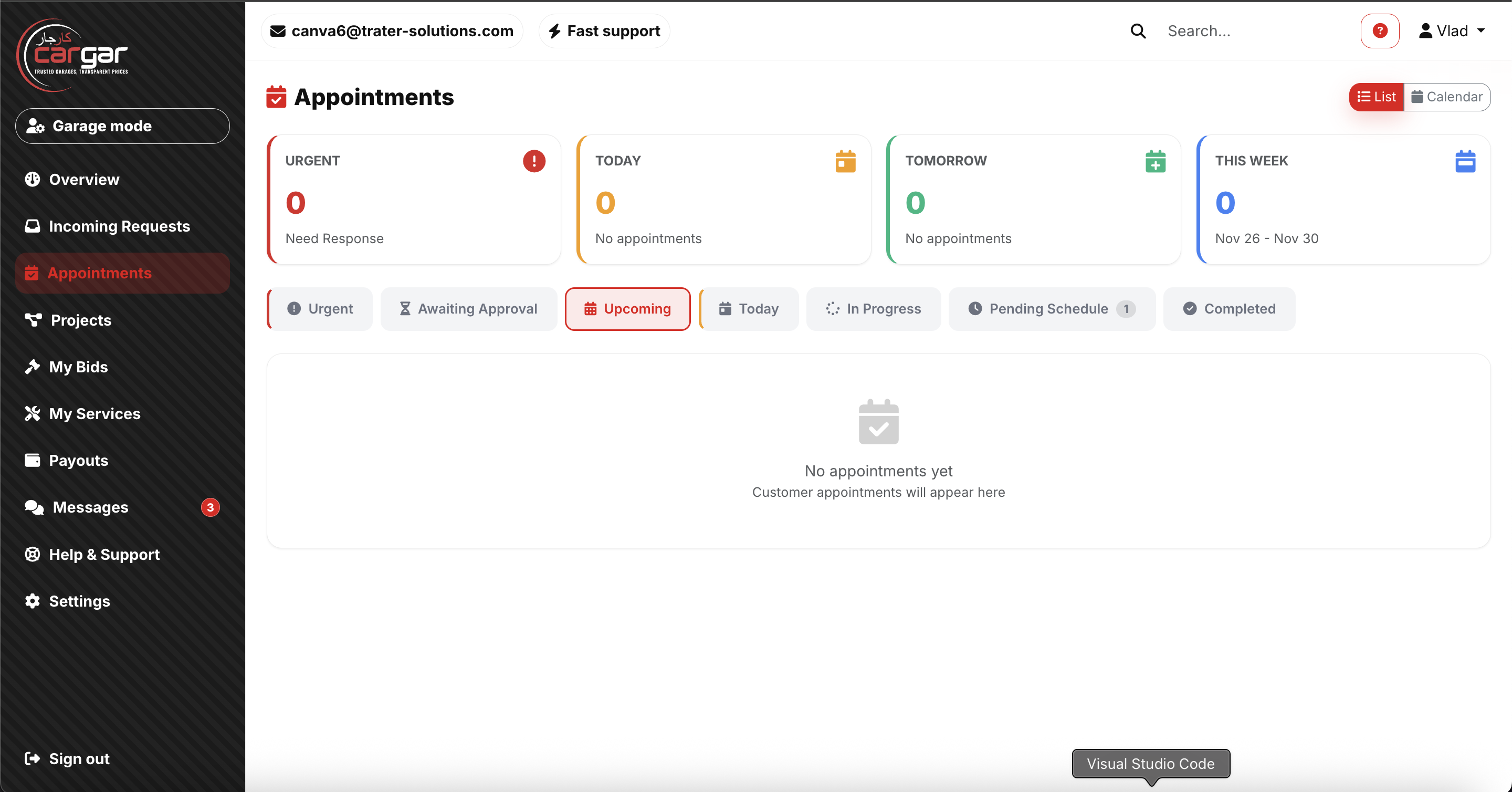
Task: Enable the Completed filter
Action: pos(1229,309)
